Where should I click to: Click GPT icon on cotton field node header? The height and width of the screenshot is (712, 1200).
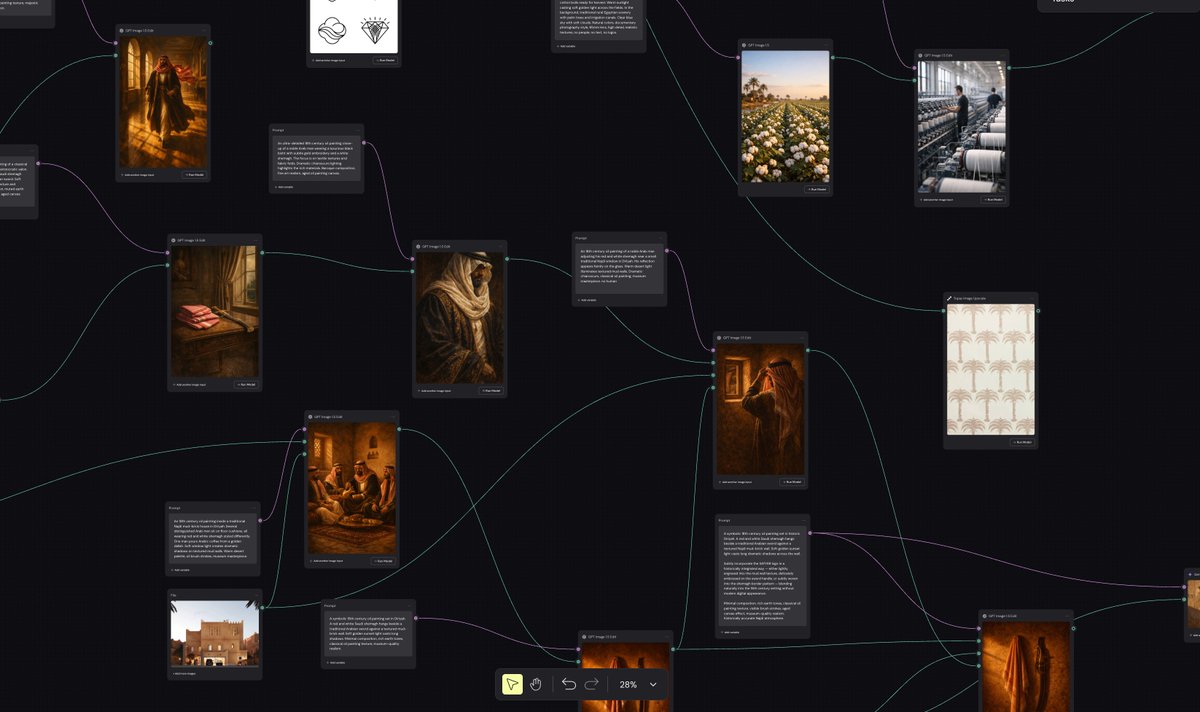click(x=744, y=45)
